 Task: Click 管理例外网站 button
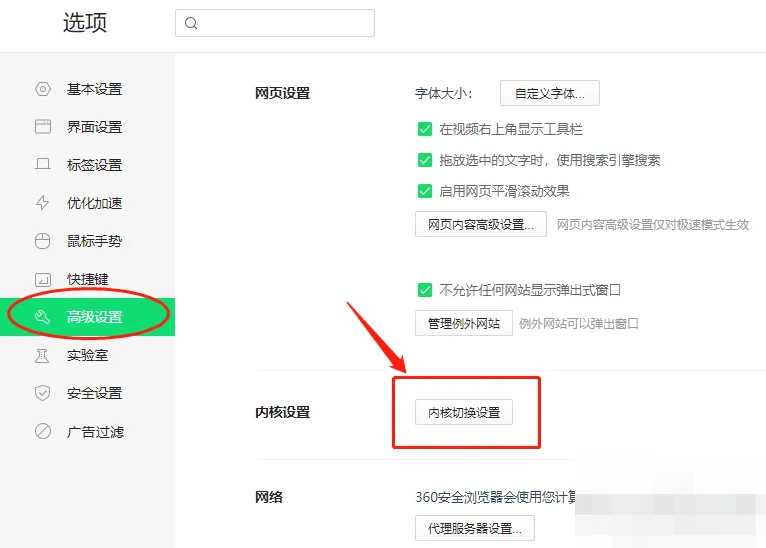click(x=464, y=323)
